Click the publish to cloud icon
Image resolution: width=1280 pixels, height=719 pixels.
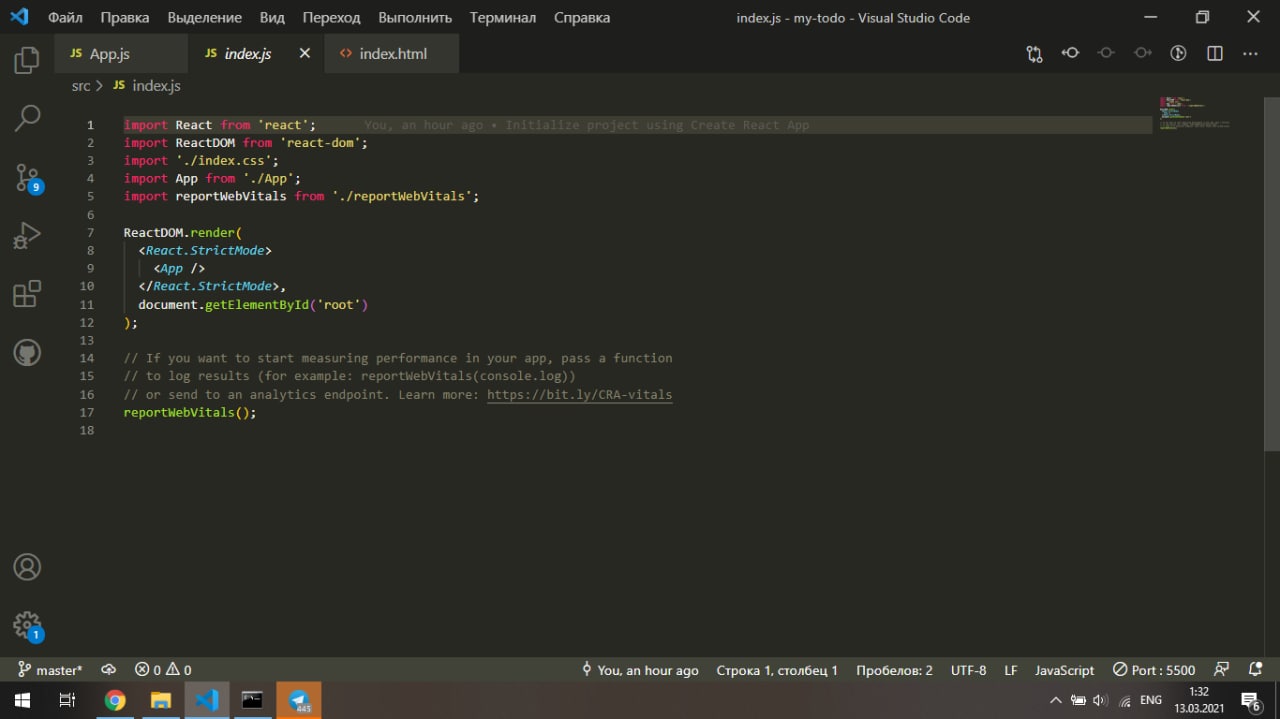tap(109, 670)
